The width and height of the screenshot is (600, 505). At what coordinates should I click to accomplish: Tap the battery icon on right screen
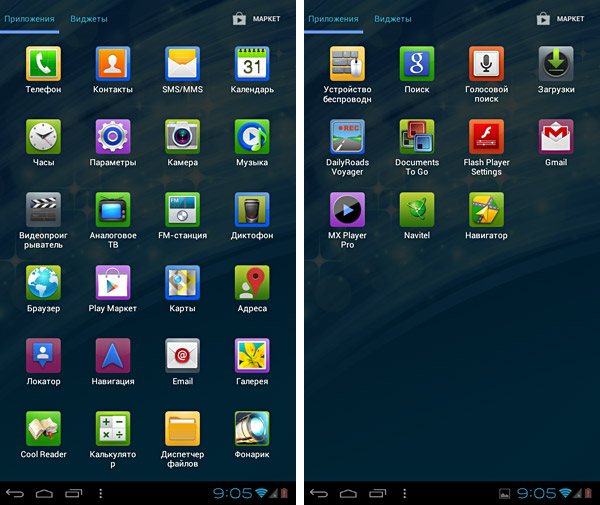tap(589, 493)
